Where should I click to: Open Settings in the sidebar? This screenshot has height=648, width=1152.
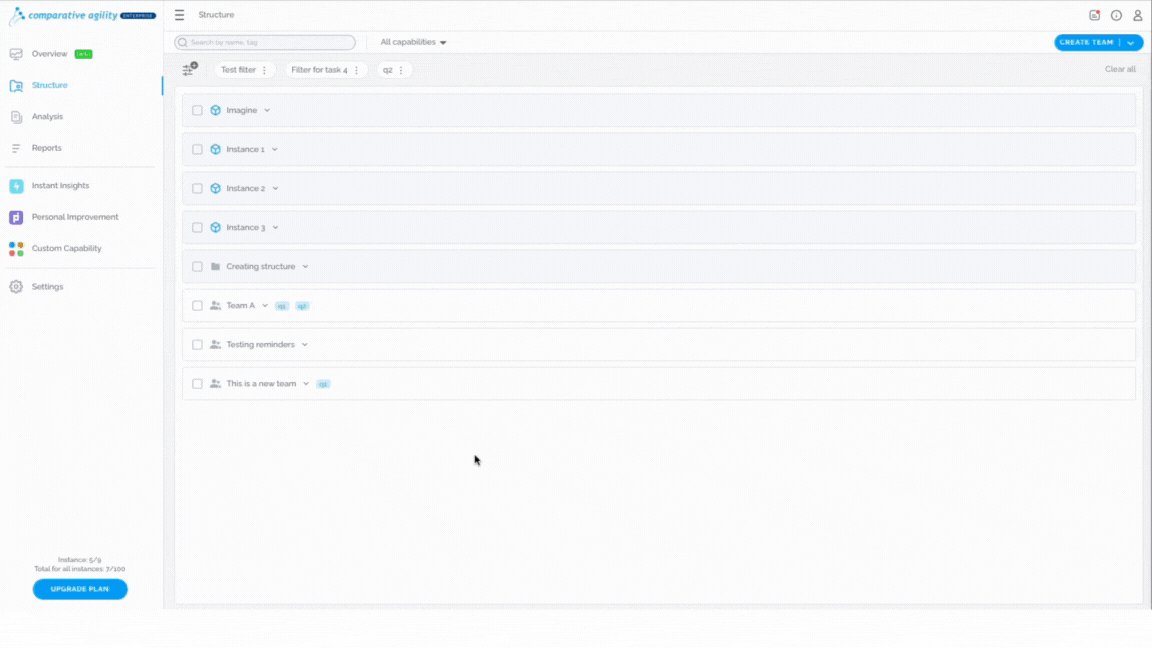tap(47, 287)
